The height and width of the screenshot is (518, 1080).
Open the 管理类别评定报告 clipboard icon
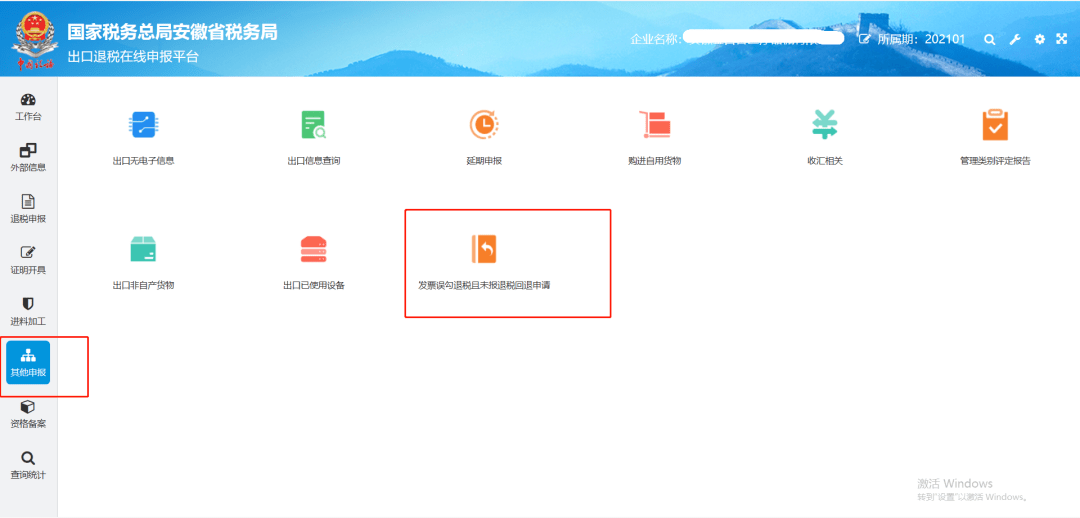pos(995,125)
